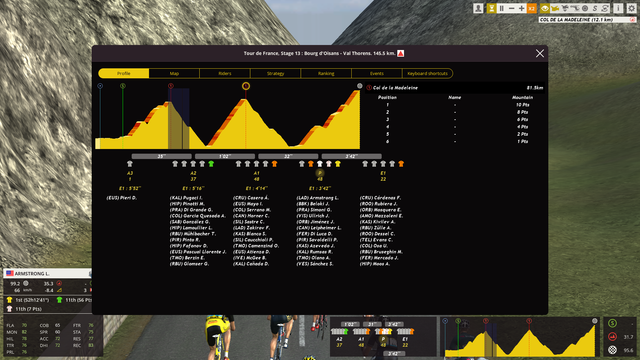Click the 32'' gap bar
This screenshot has width=640, height=360.
pos(288,156)
